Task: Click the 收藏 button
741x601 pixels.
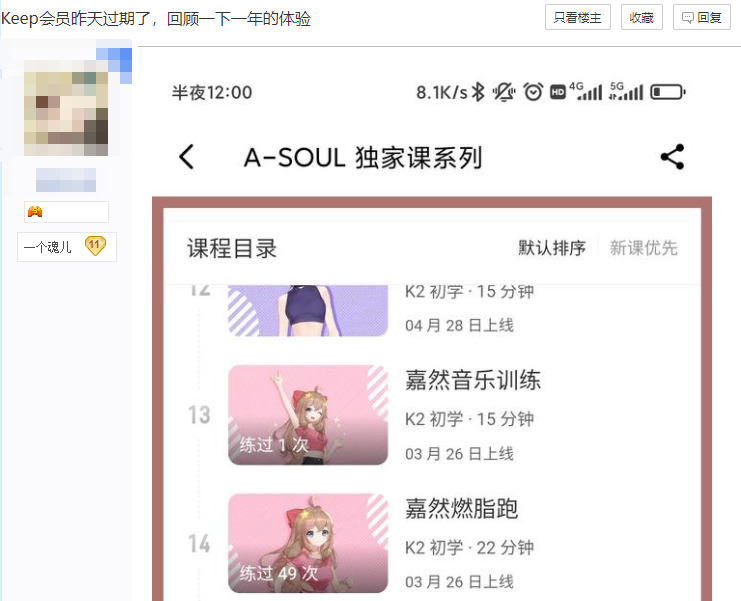Action: 641,17
